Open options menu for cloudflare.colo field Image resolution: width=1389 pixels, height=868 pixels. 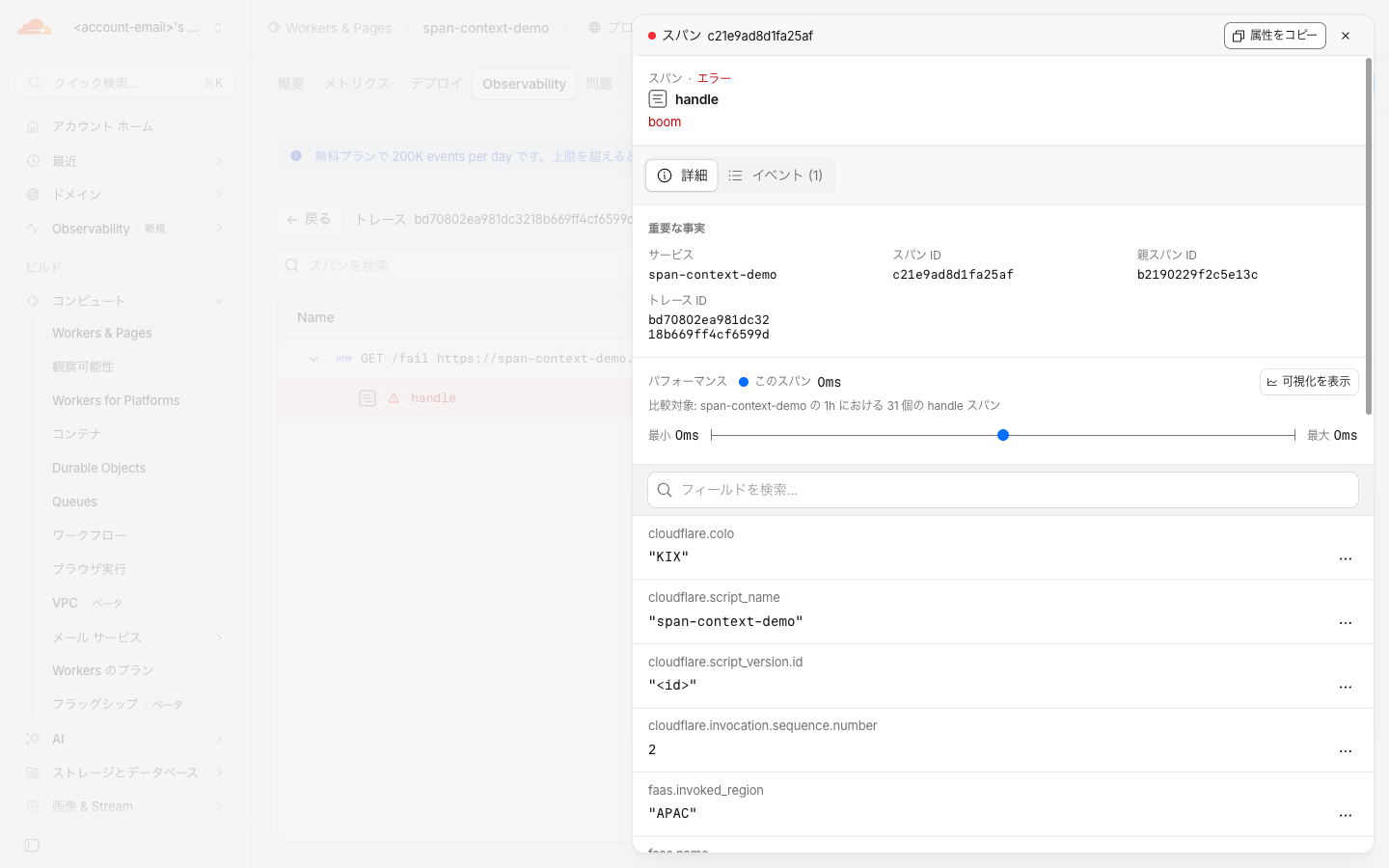pos(1346,558)
